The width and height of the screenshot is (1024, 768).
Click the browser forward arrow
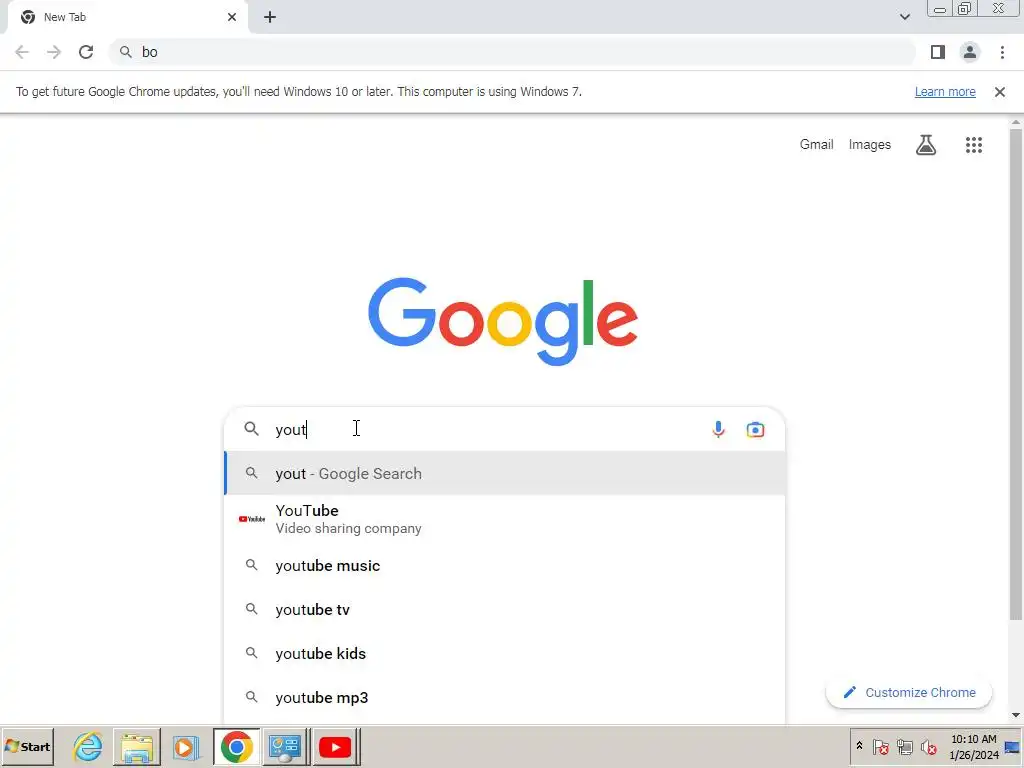click(54, 52)
